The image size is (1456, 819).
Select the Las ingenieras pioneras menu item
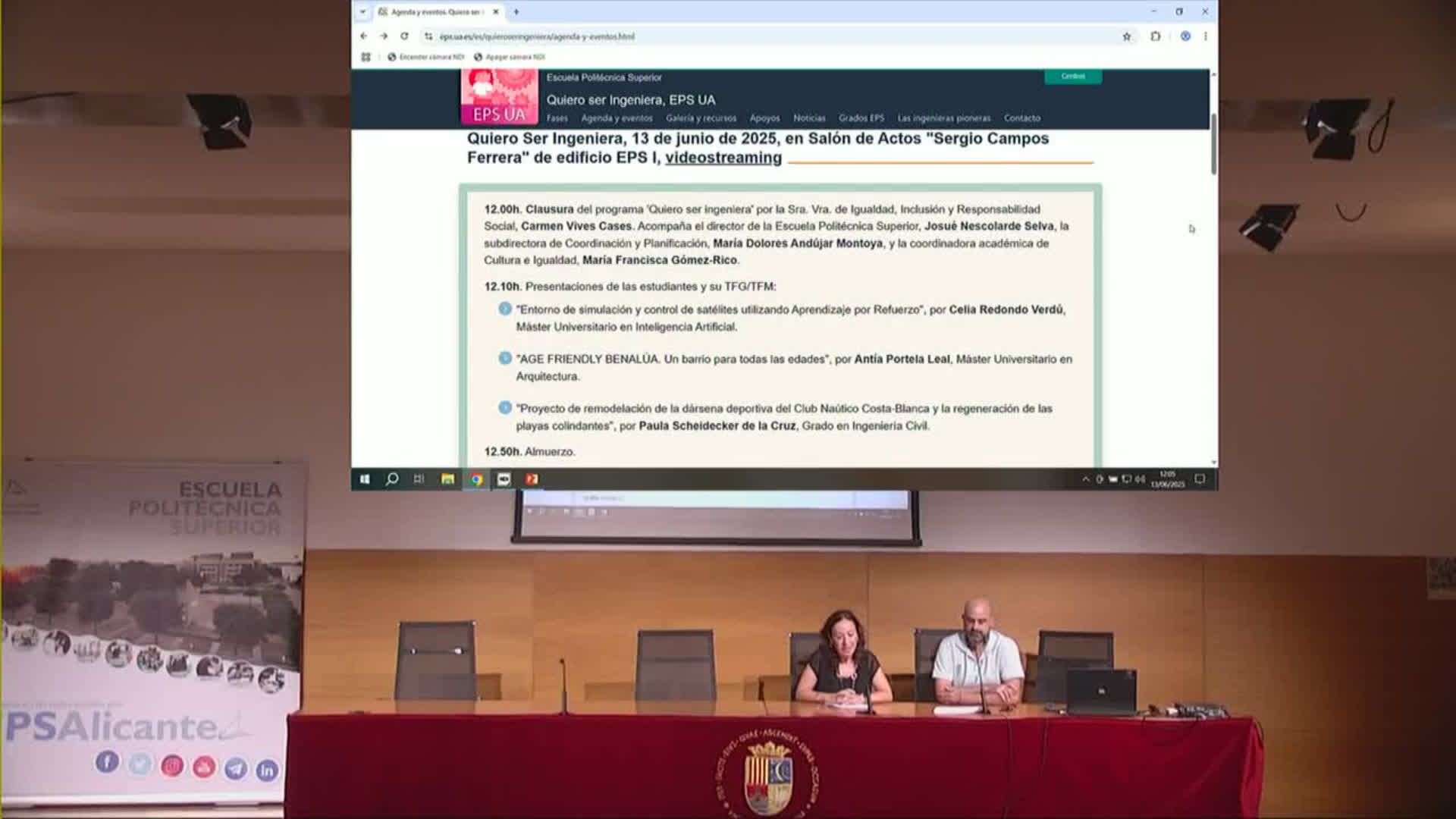coord(943,118)
